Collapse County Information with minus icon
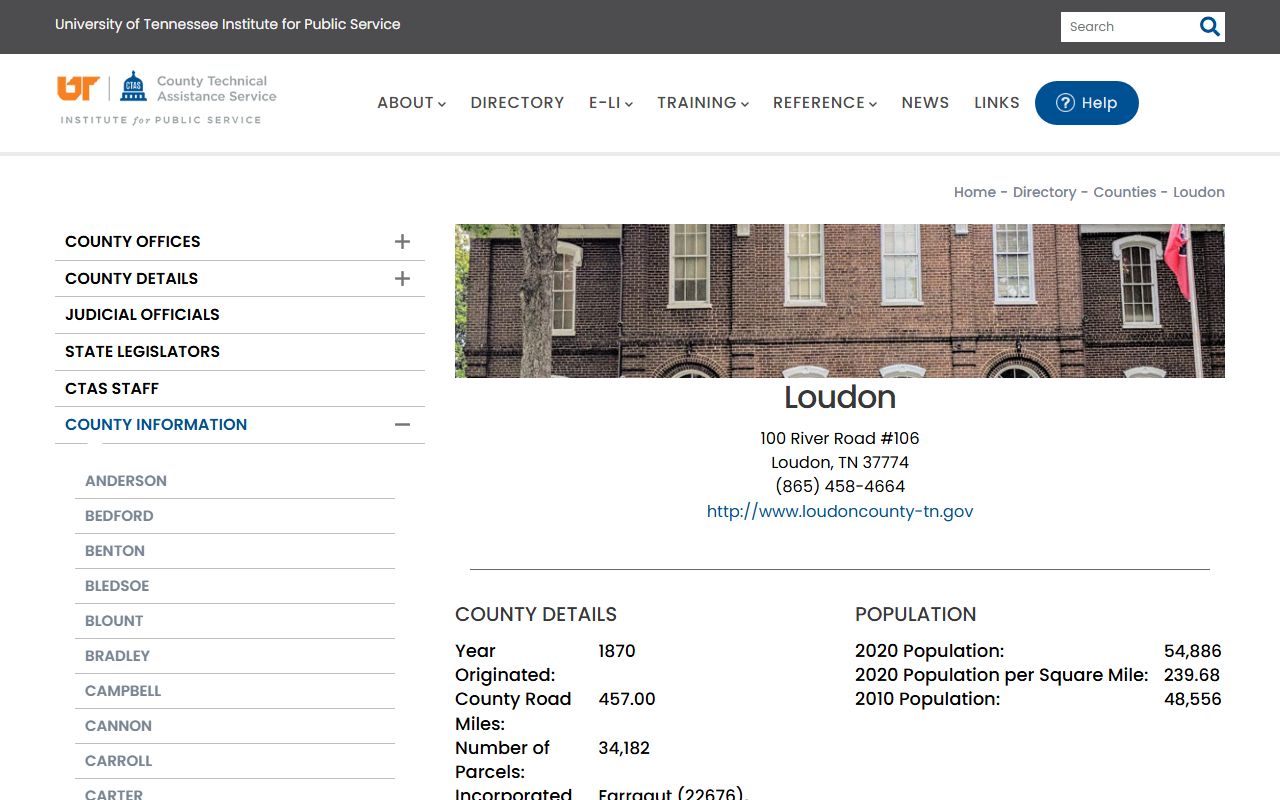Image resolution: width=1280 pixels, height=800 pixels. (x=402, y=425)
